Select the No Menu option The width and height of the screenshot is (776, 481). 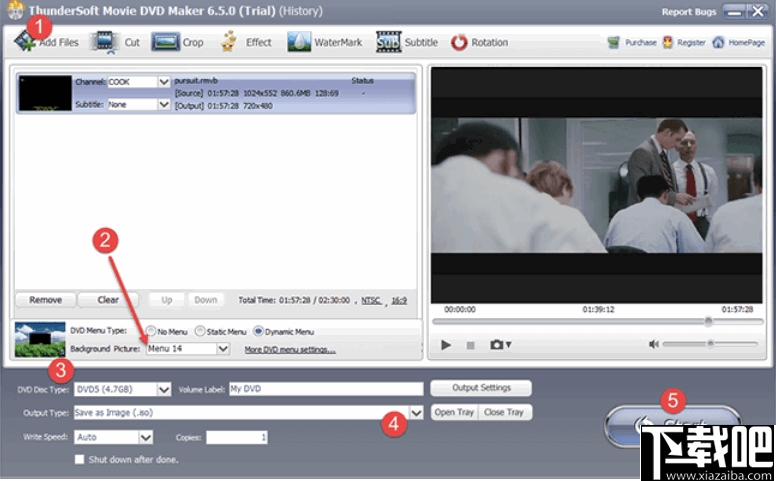point(151,331)
